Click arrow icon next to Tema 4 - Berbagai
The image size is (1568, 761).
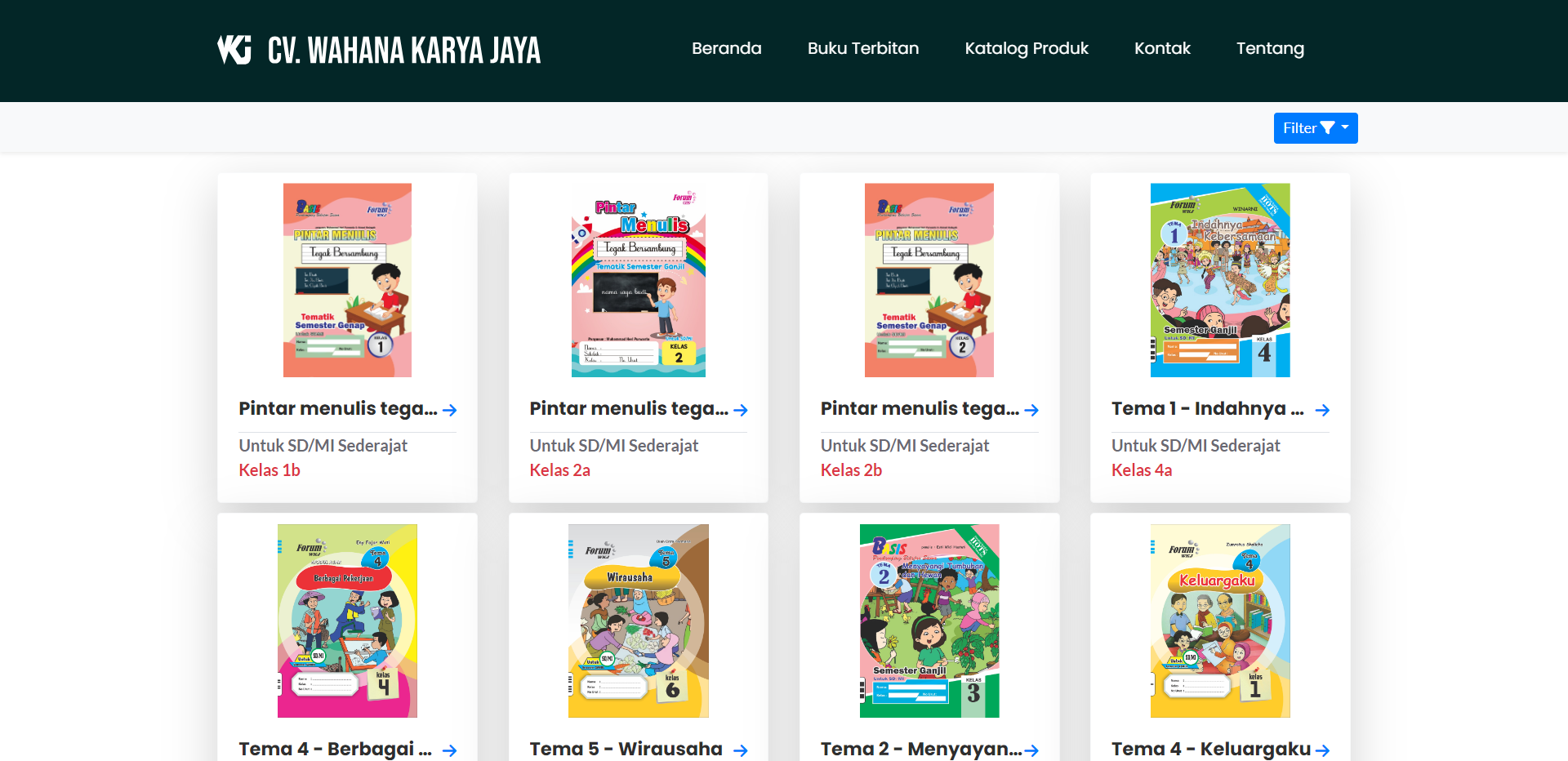coord(449,750)
